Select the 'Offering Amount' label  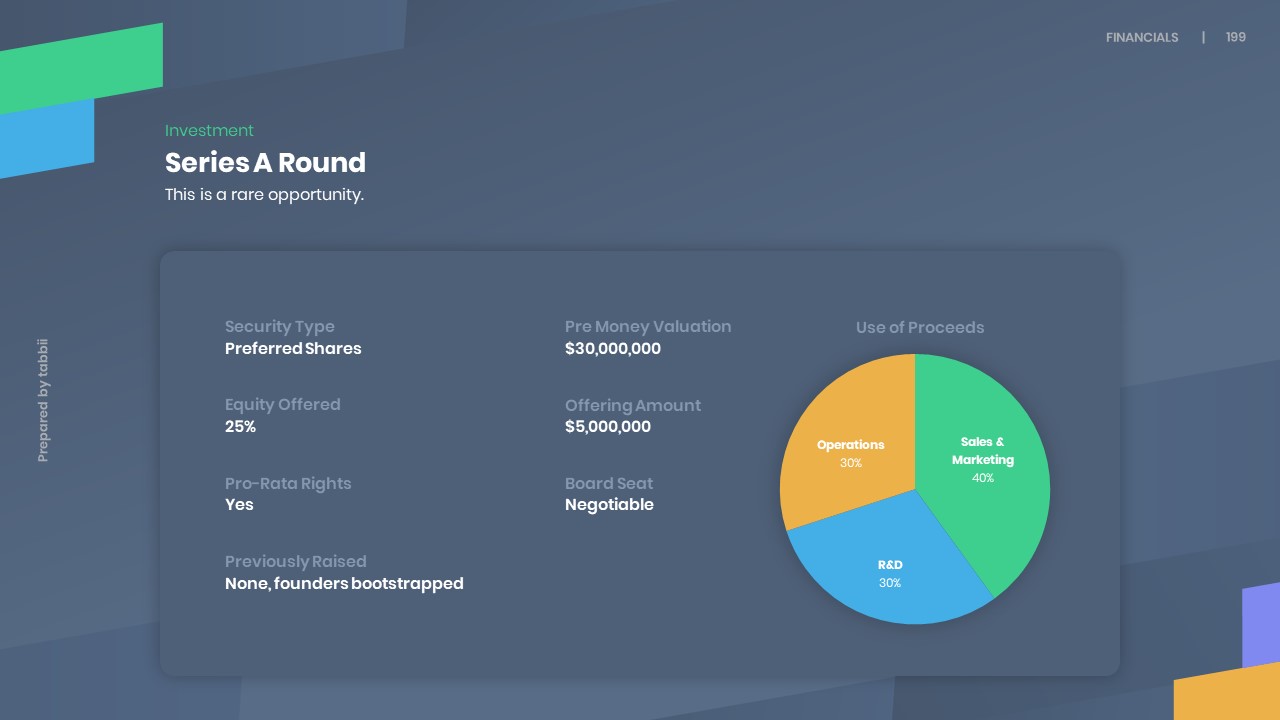(x=633, y=405)
